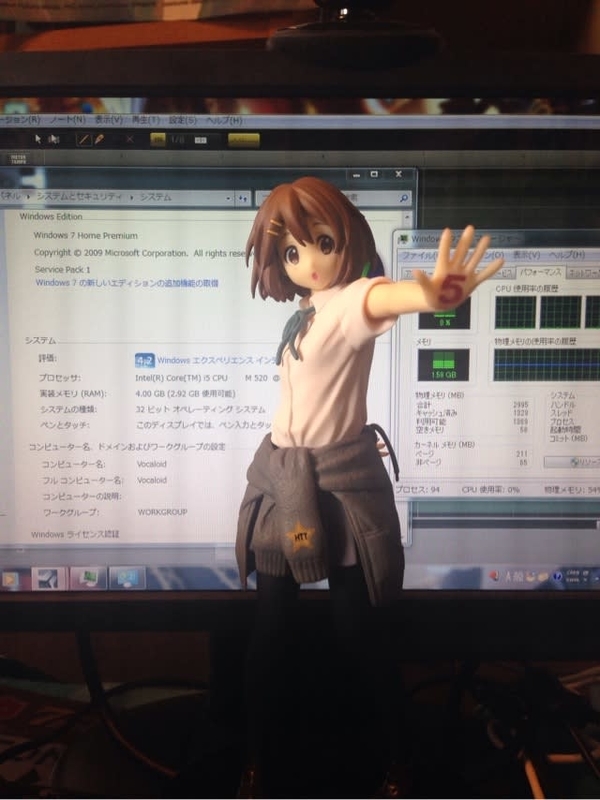Viewport: 600px width, 800px height.
Task: Select the pencil tool in Vocaloid toolbar
Action: 99,139
